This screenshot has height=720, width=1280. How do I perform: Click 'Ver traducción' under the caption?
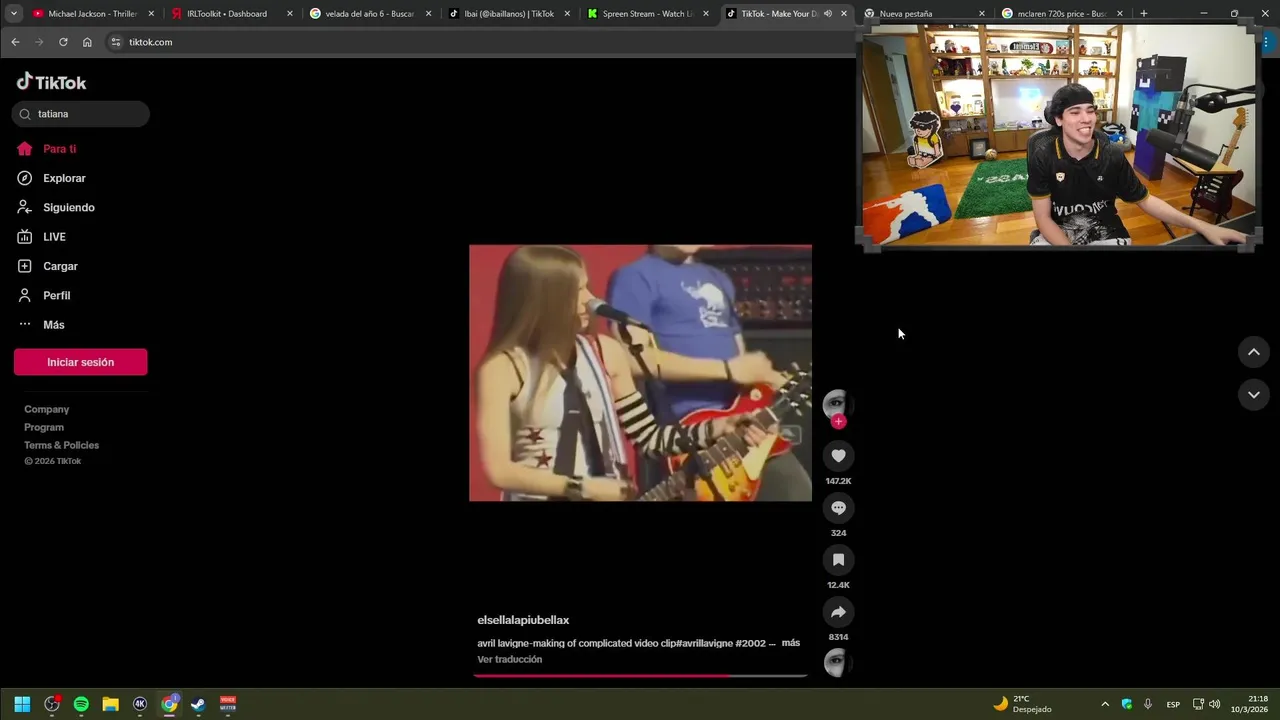point(510,659)
